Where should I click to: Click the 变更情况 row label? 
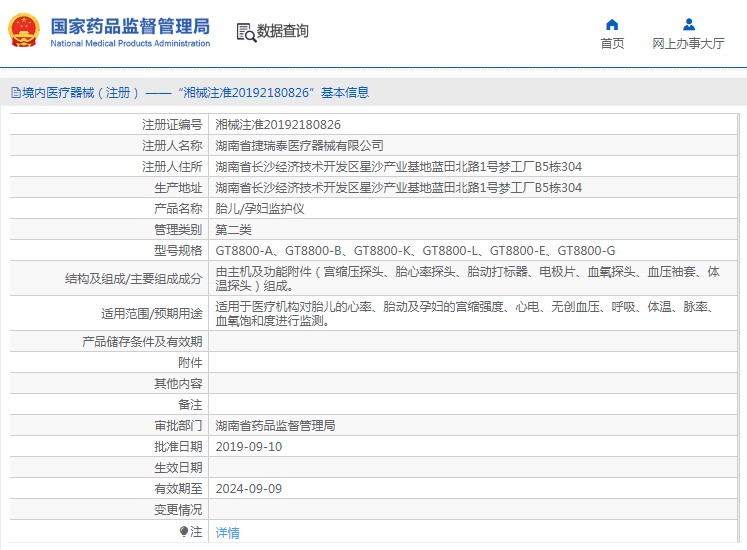coord(178,509)
